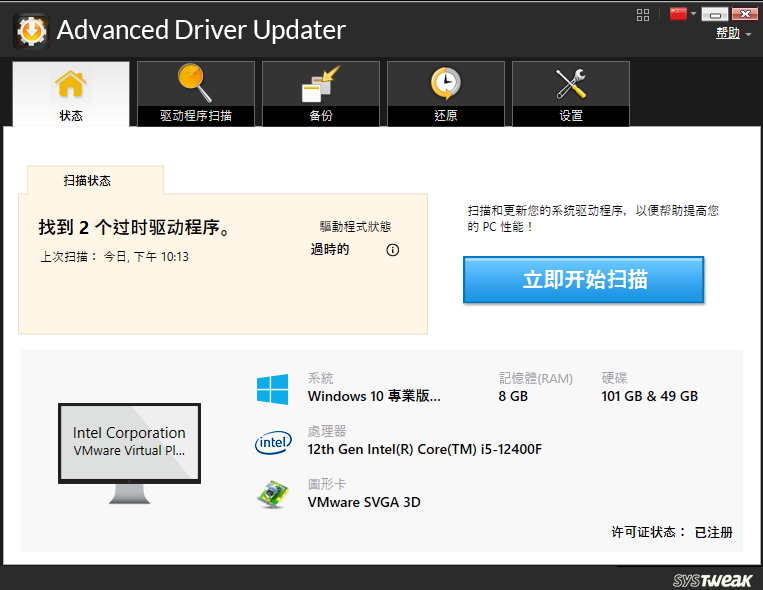Image resolution: width=763 pixels, height=590 pixels.
Task: Click the Windows logo system icon
Action: pos(272,389)
